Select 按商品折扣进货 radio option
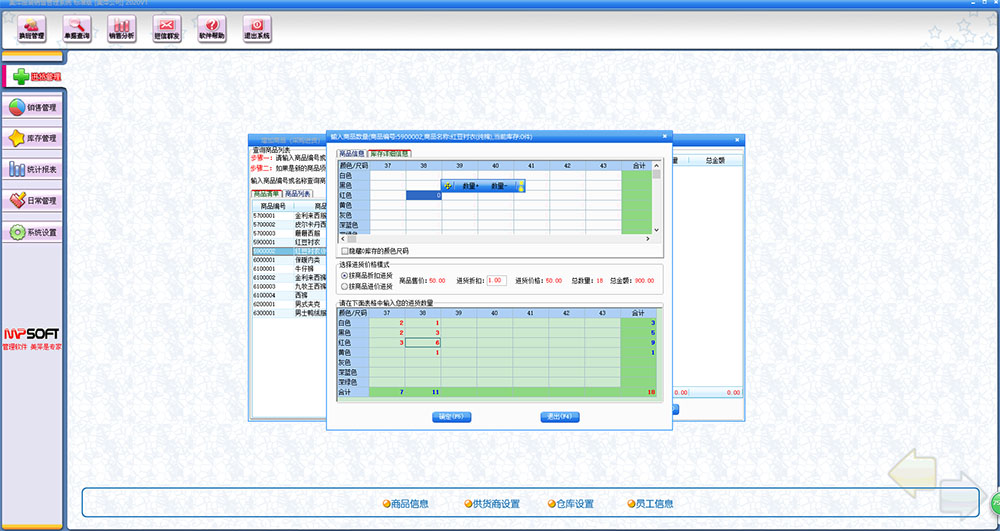 coord(345,275)
